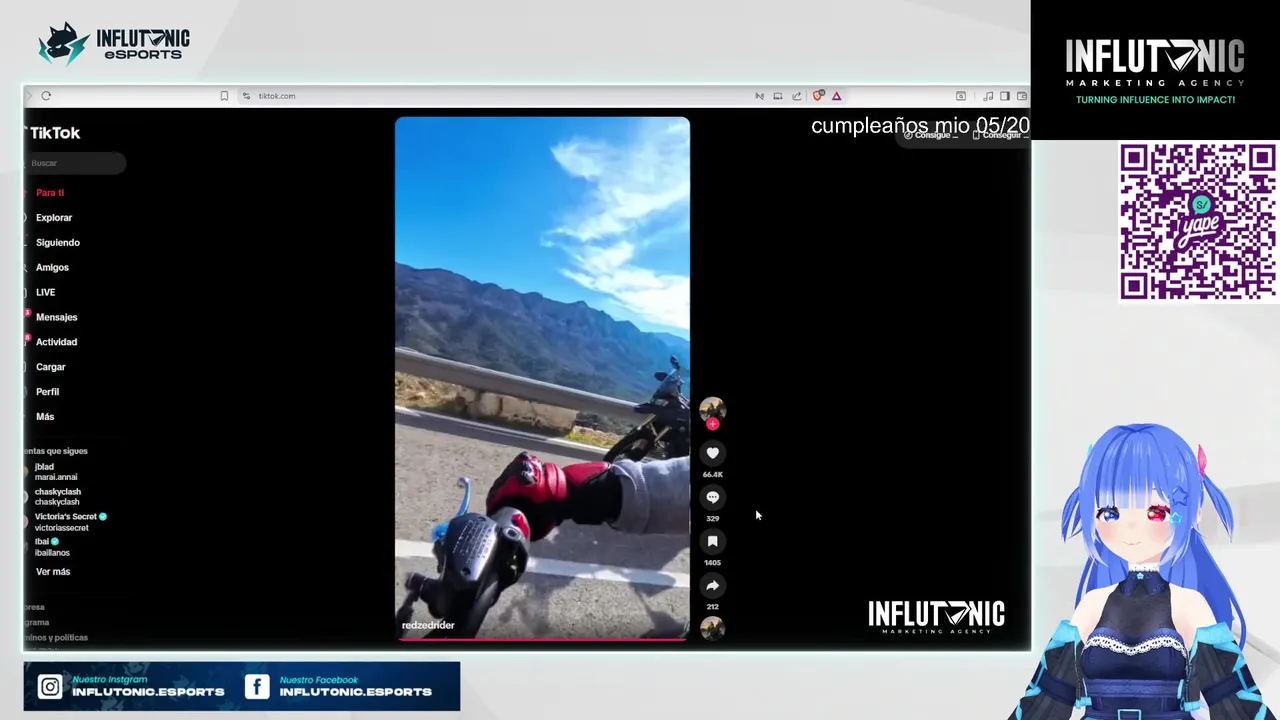The height and width of the screenshot is (720, 1280).
Task: Open the Para ti feed
Action: (50, 192)
